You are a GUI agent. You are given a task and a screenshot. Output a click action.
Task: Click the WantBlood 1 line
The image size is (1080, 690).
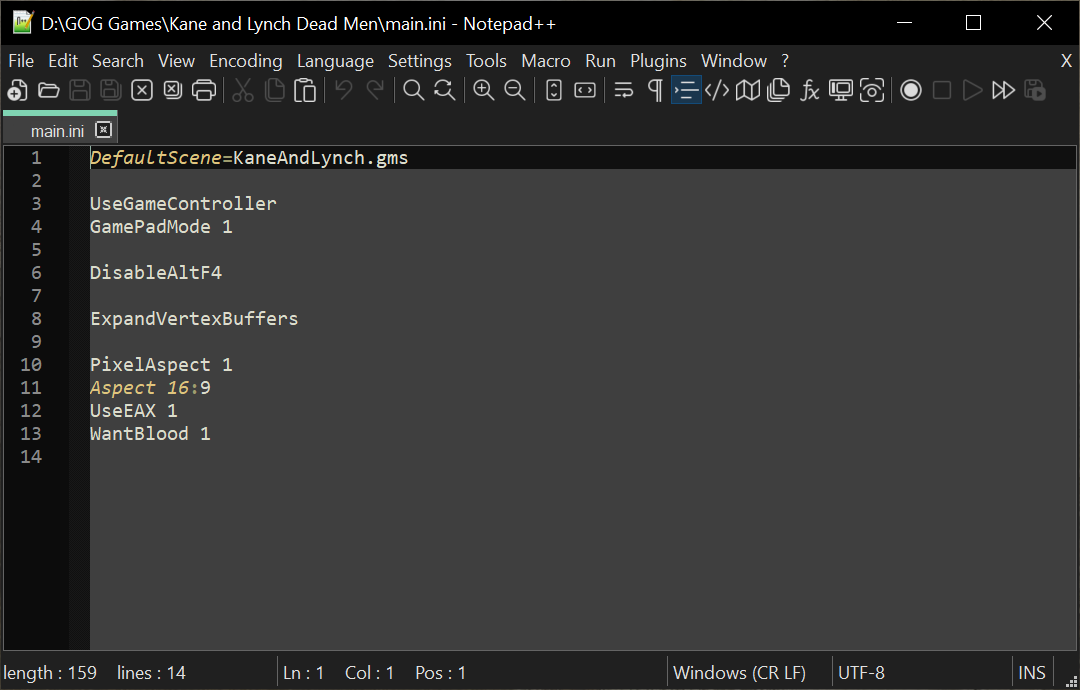click(150, 434)
